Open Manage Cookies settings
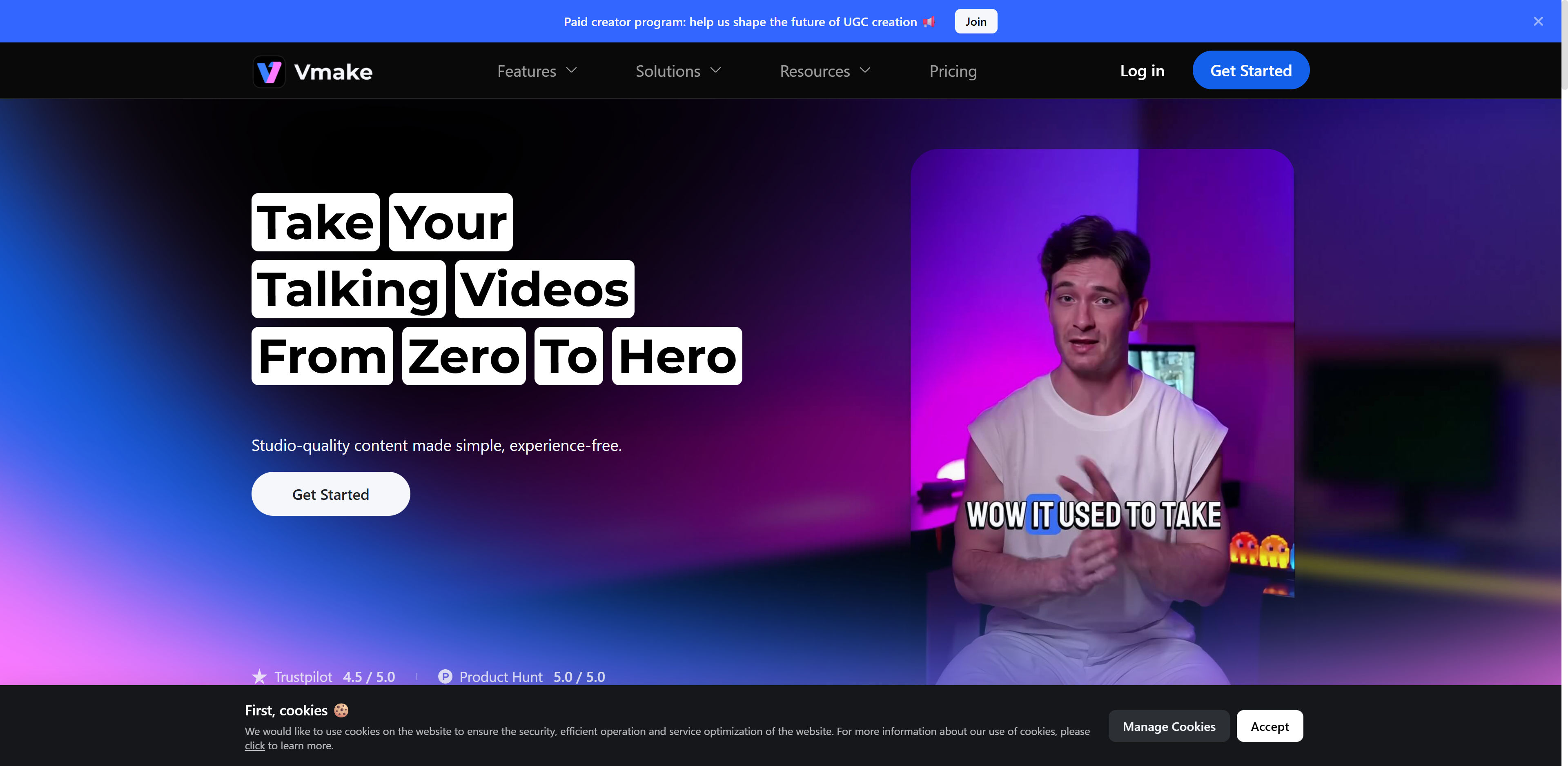This screenshot has width=1568, height=766. point(1168,726)
